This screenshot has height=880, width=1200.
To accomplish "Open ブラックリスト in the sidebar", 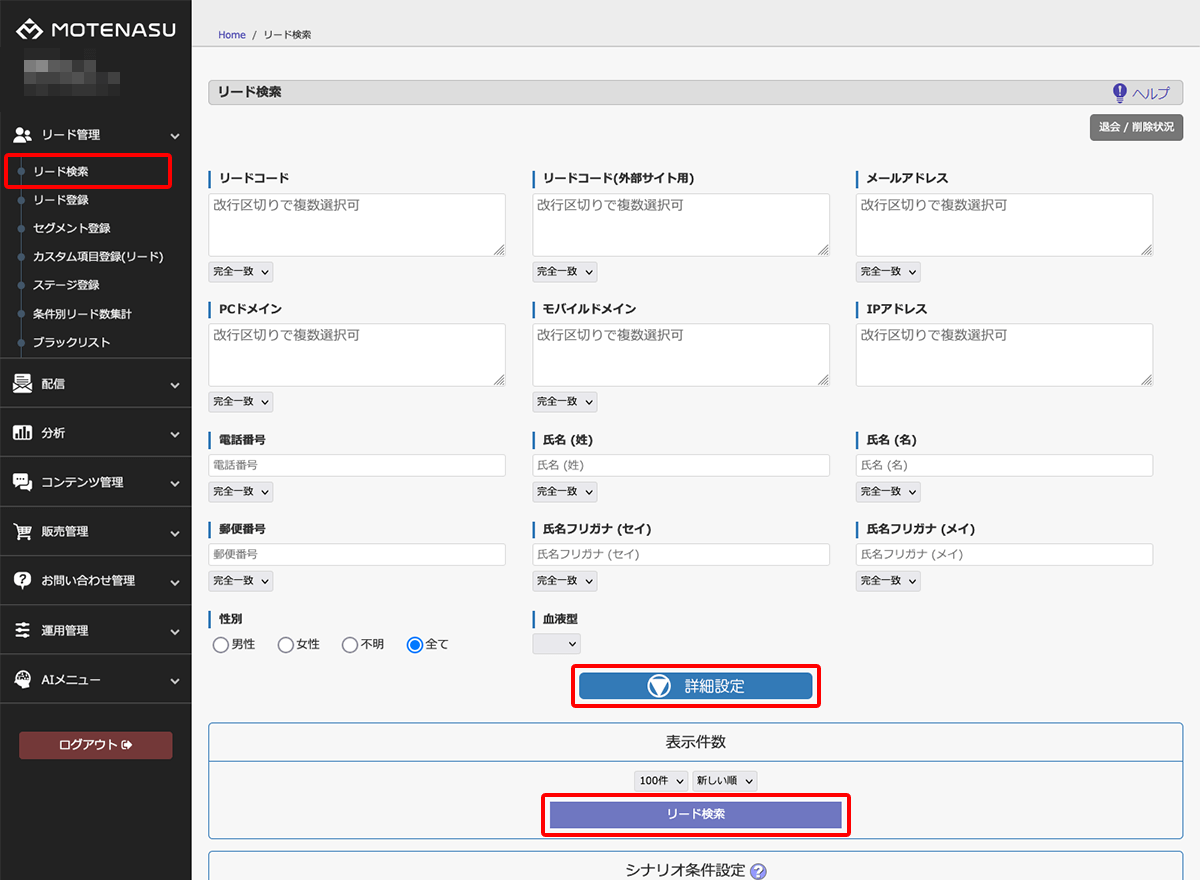I will [71, 342].
